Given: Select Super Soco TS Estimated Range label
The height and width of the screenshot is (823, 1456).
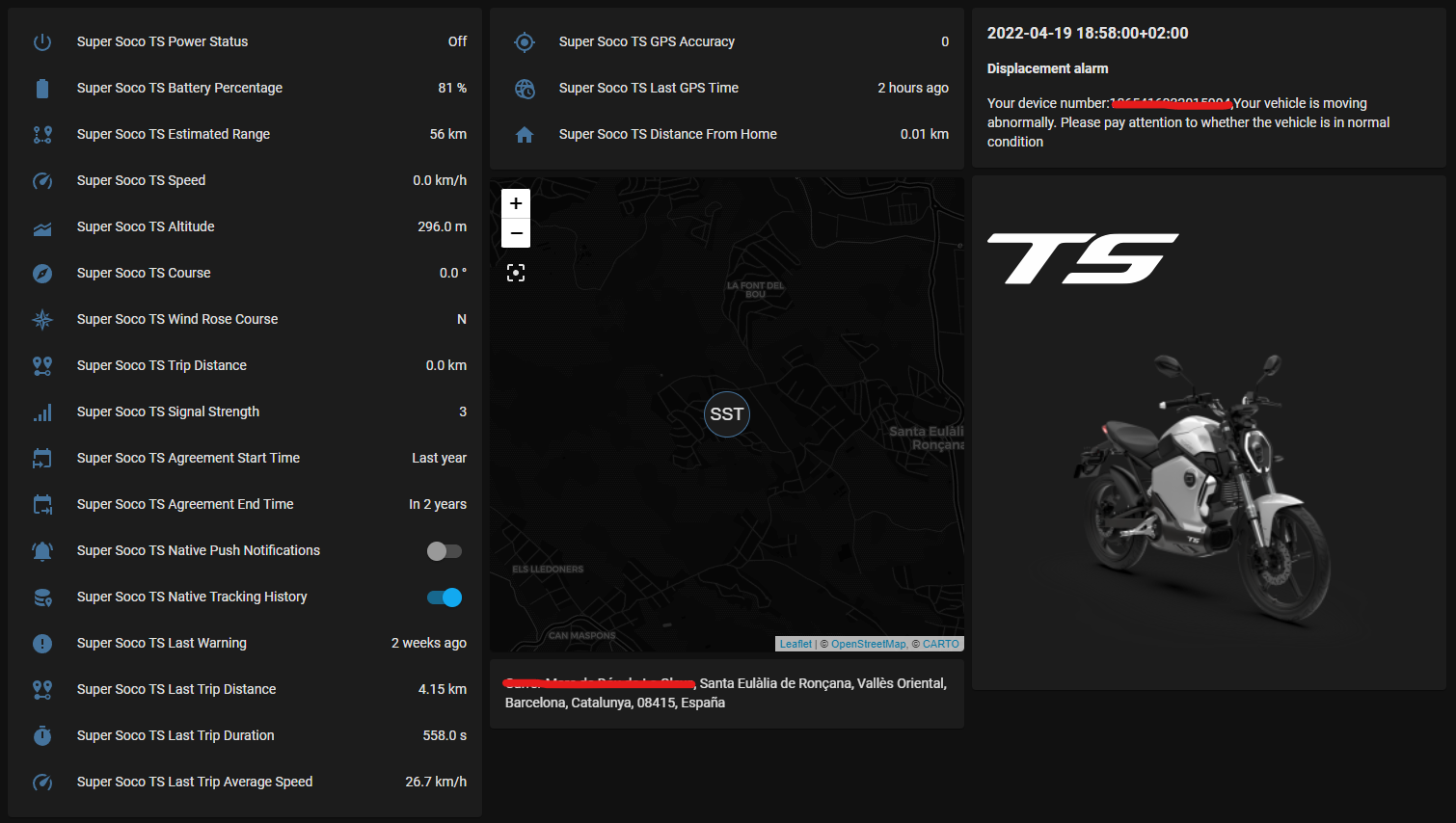Looking at the screenshot, I should 174,134.
